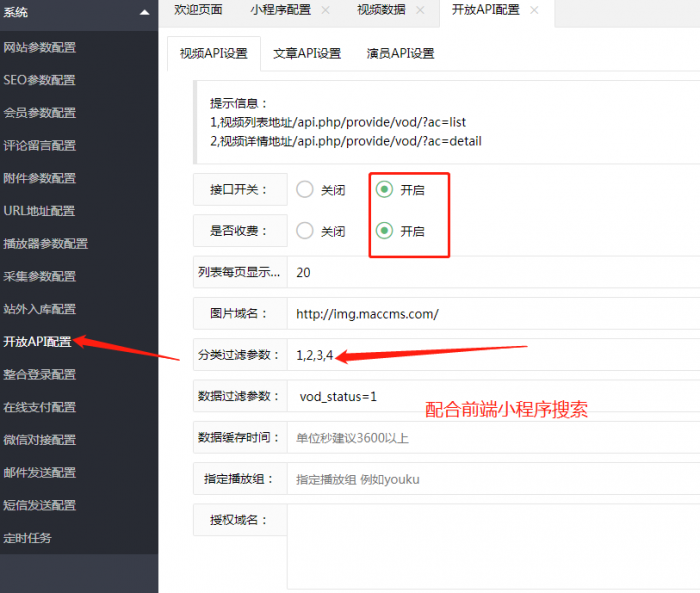The width and height of the screenshot is (700, 593).
Task: Switch to 文章API设置 sub-tab
Action: pyautogui.click(x=307, y=54)
